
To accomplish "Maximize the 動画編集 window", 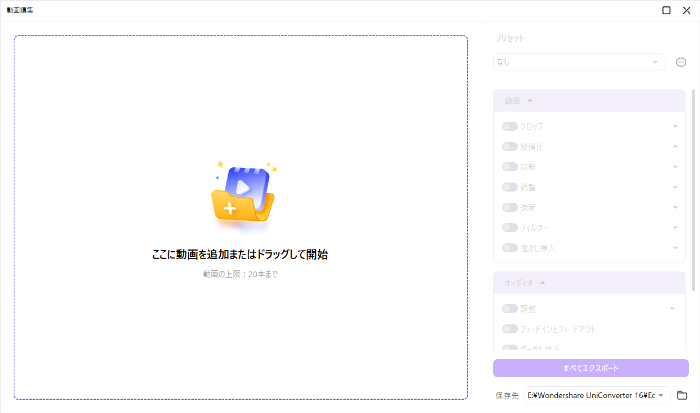I will click(666, 10).
